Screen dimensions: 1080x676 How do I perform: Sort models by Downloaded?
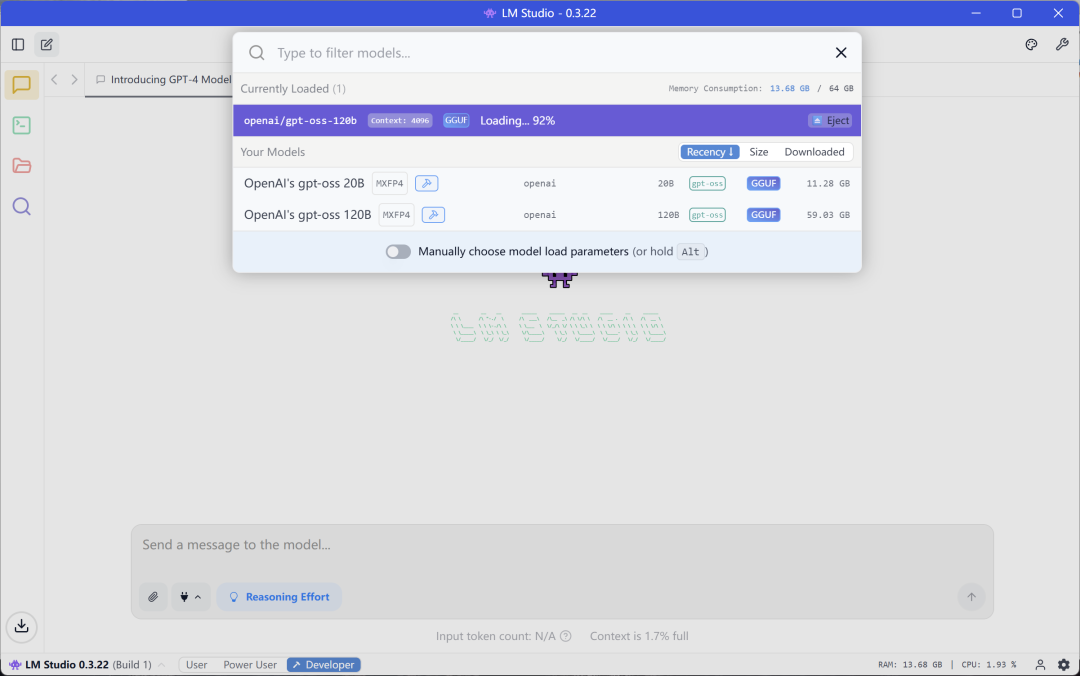(x=814, y=152)
